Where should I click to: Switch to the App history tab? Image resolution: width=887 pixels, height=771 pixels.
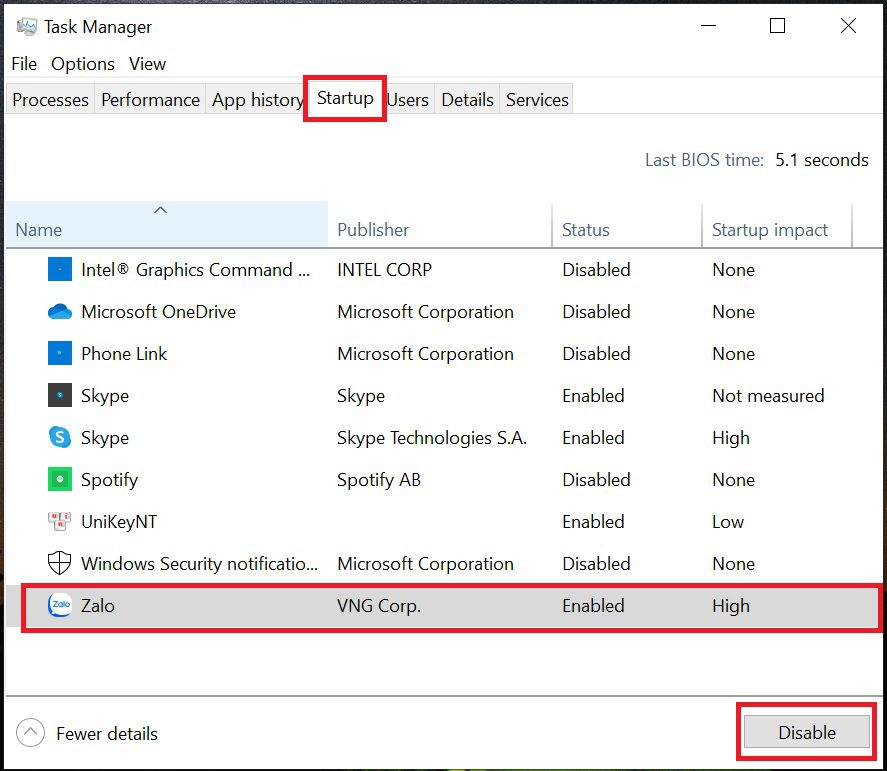coord(256,100)
